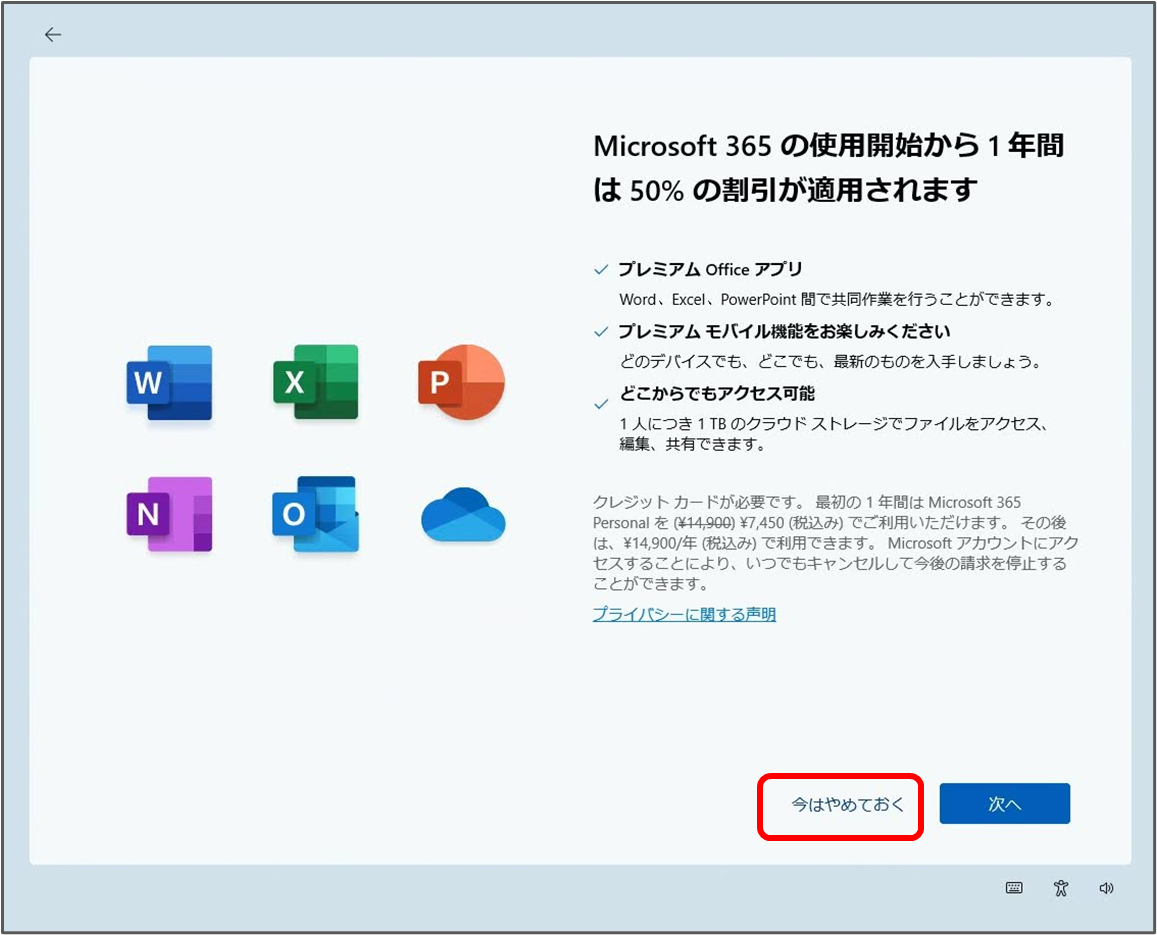The image size is (1157, 935).
Task: Click the checkmark beside プレミアム モバイル機能
Action: (x=601, y=331)
